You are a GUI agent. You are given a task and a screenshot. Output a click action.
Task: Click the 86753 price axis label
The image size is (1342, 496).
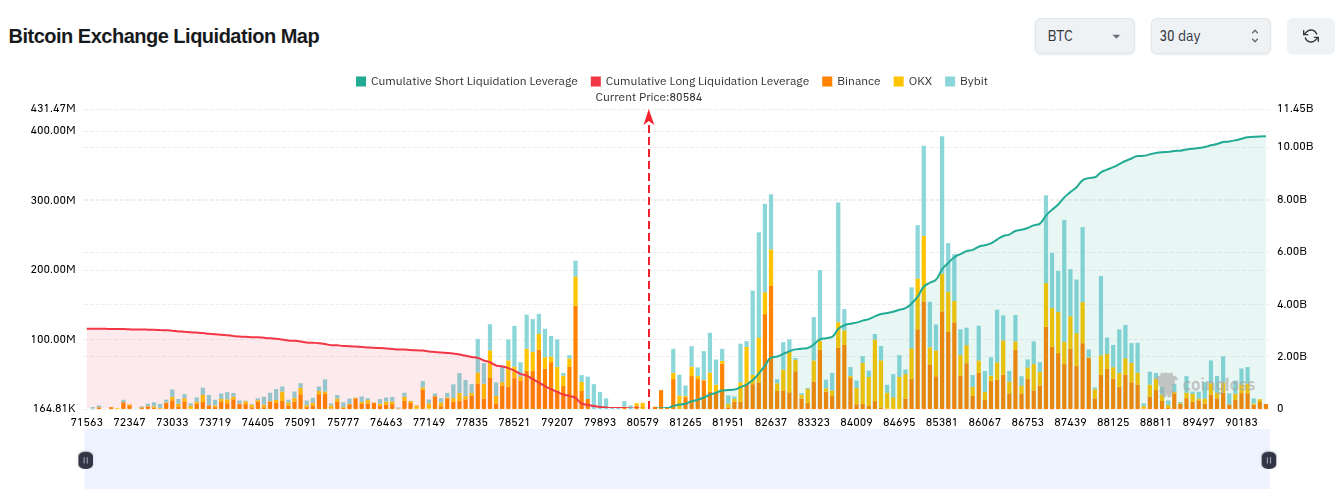coord(1028,423)
